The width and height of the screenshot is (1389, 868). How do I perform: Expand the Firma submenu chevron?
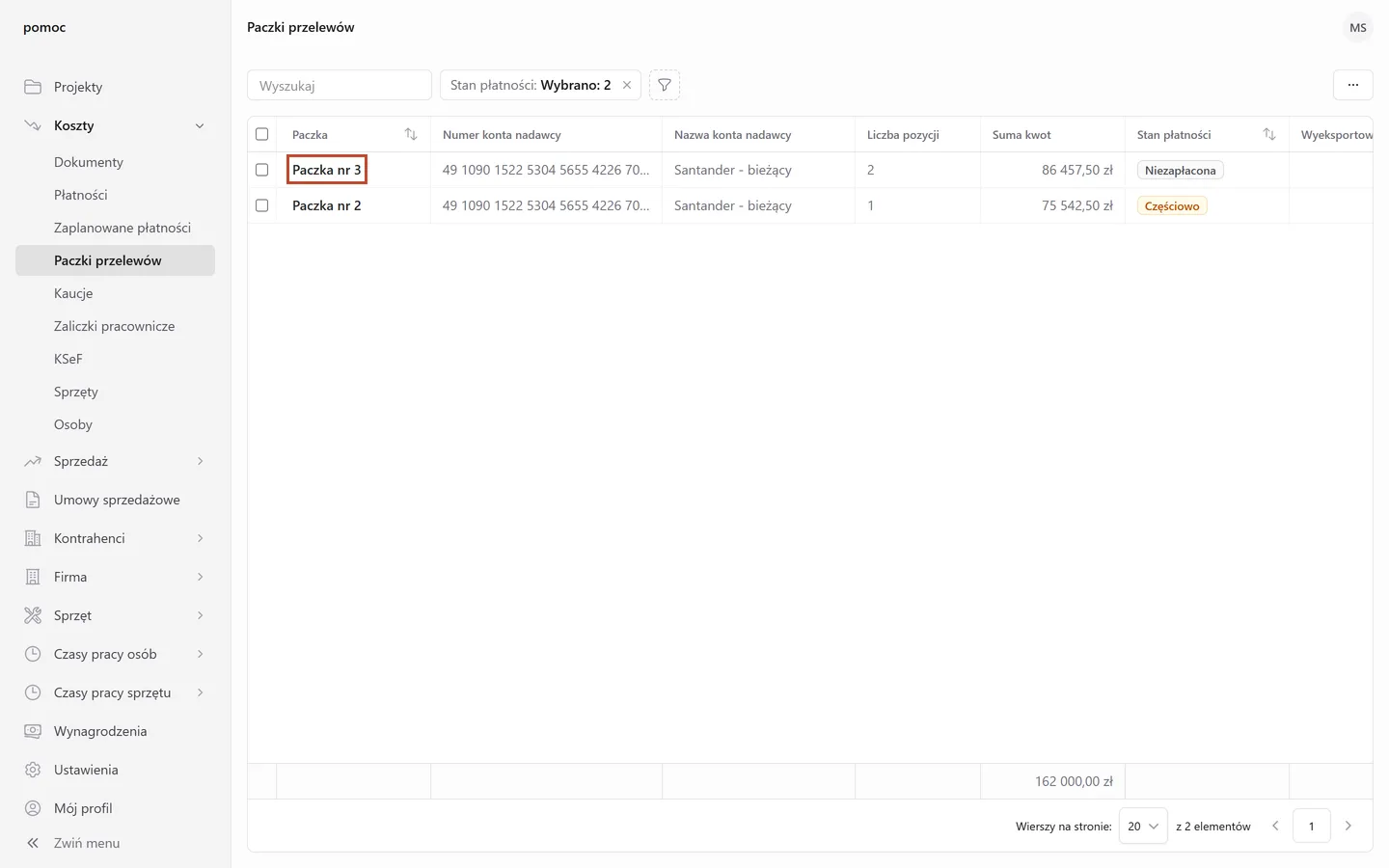[200, 577]
